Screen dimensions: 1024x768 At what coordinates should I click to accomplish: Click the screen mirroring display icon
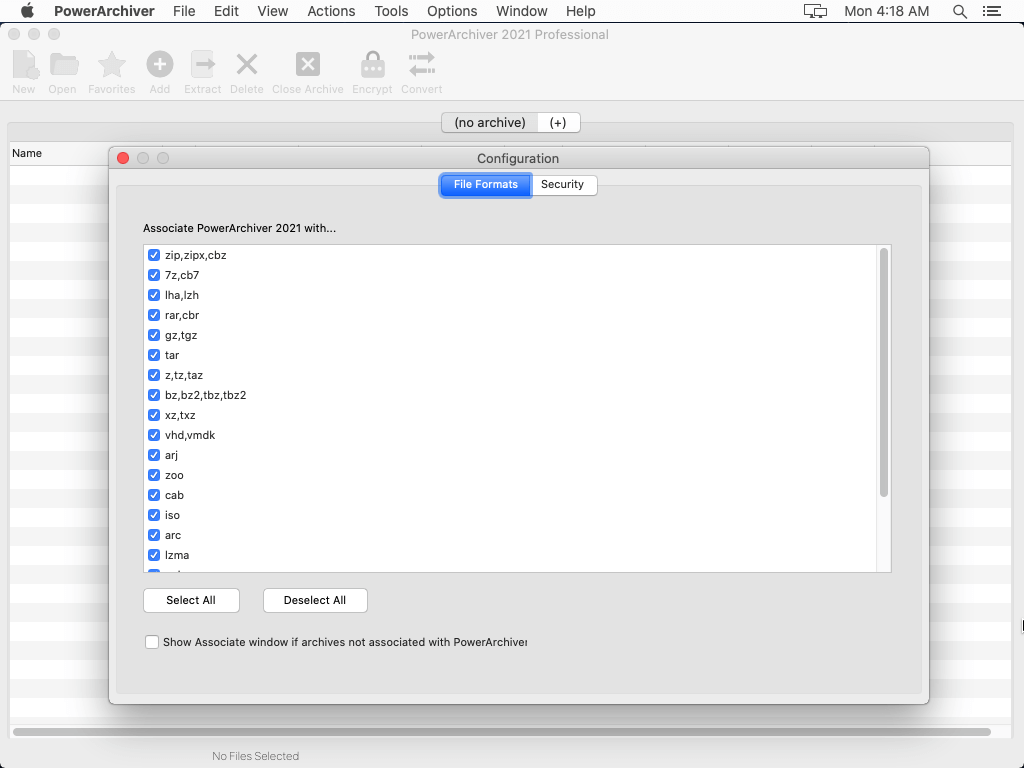click(x=815, y=11)
